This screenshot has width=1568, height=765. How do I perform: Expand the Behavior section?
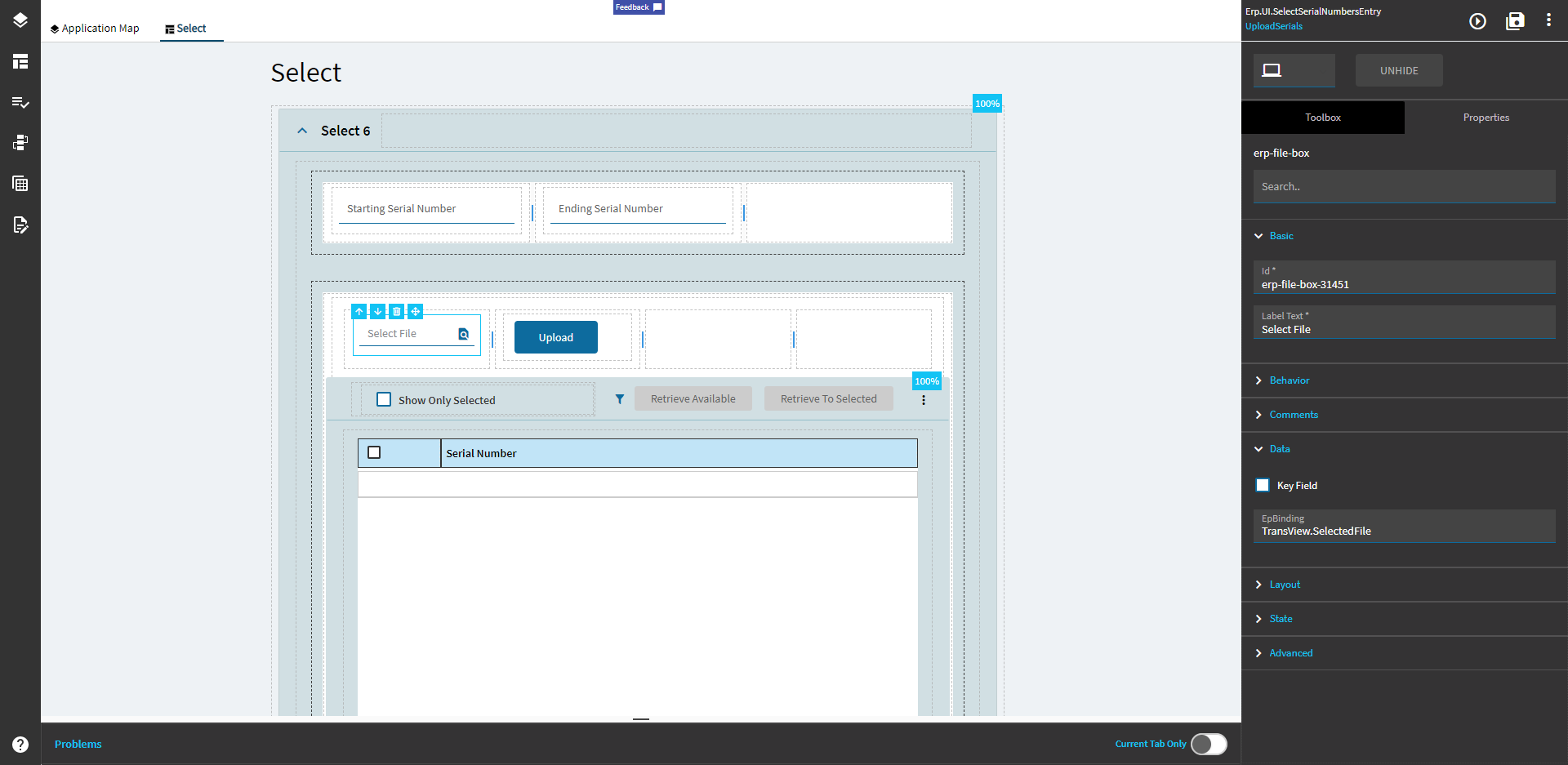point(1258,380)
